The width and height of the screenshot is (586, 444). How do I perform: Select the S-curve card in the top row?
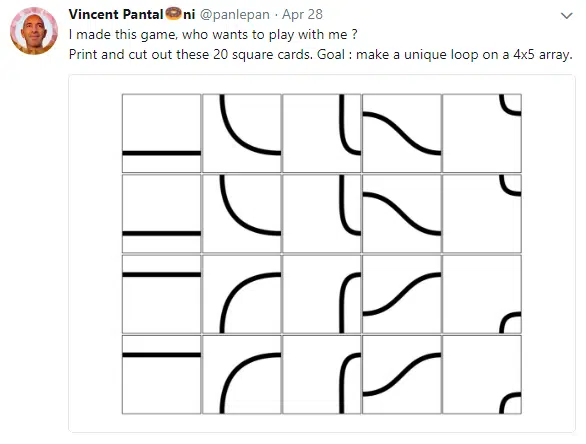pyautogui.click(x=402, y=133)
